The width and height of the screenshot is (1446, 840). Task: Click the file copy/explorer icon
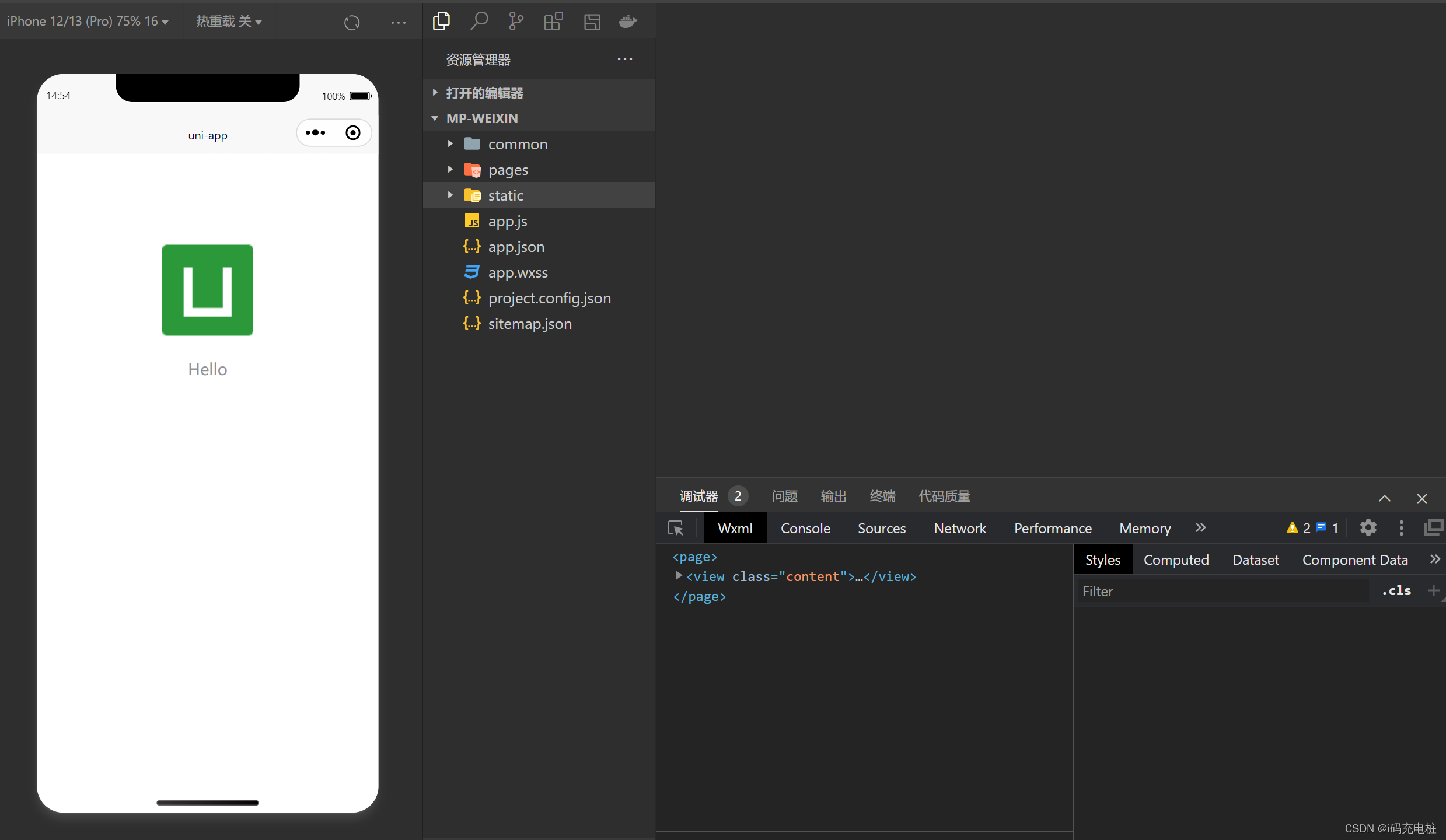click(x=440, y=22)
